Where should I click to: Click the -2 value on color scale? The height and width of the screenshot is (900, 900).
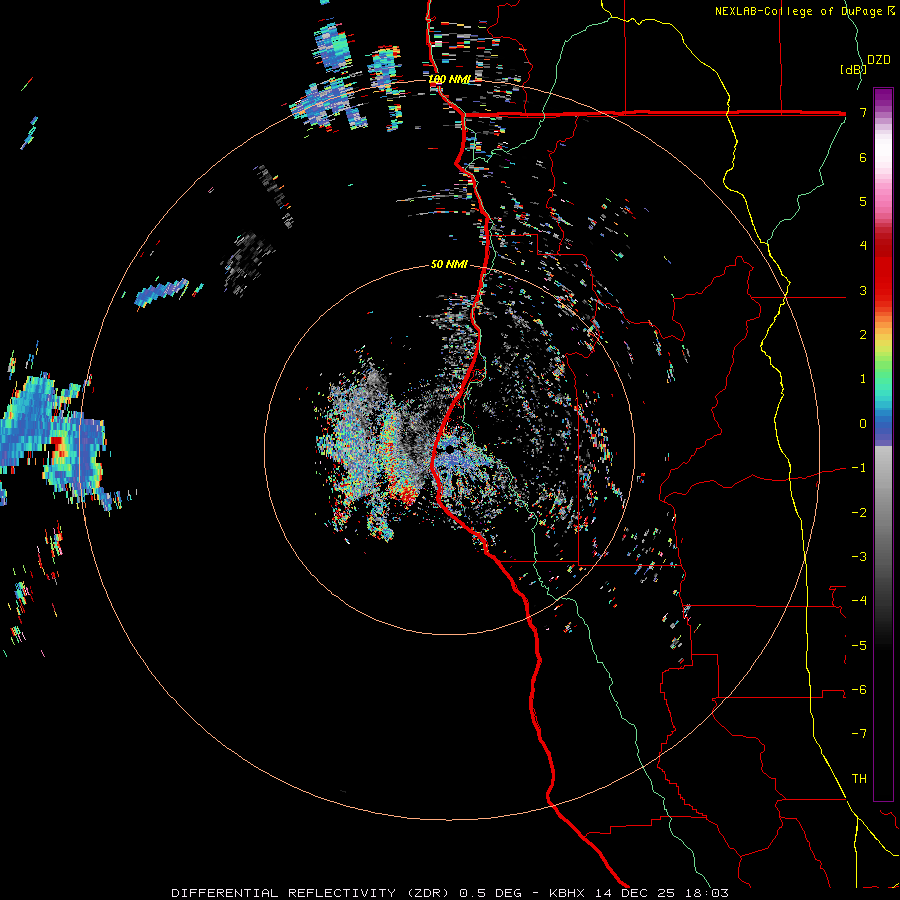859,512
